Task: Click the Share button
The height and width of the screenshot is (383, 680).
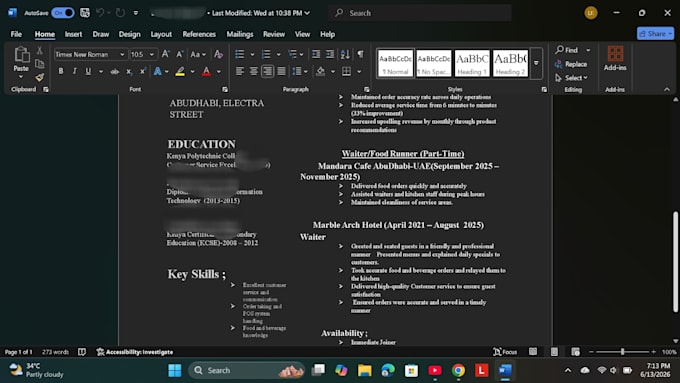Action: pyautogui.click(x=655, y=33)
